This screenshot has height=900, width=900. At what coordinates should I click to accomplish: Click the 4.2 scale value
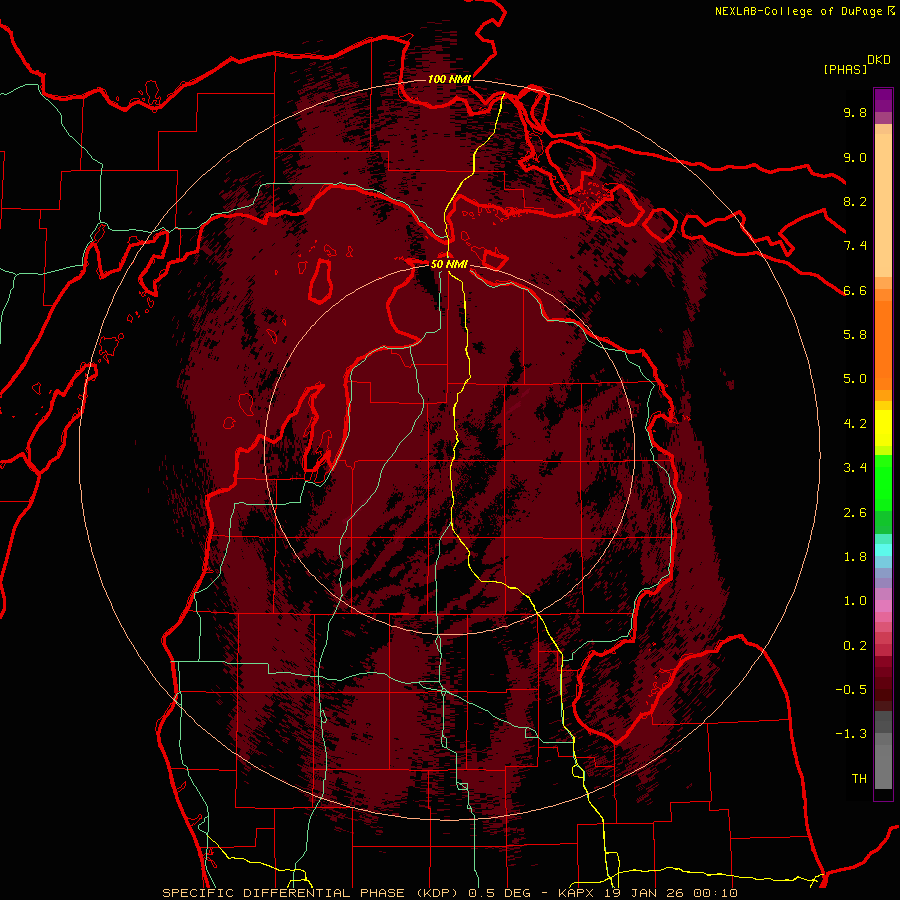855,424
